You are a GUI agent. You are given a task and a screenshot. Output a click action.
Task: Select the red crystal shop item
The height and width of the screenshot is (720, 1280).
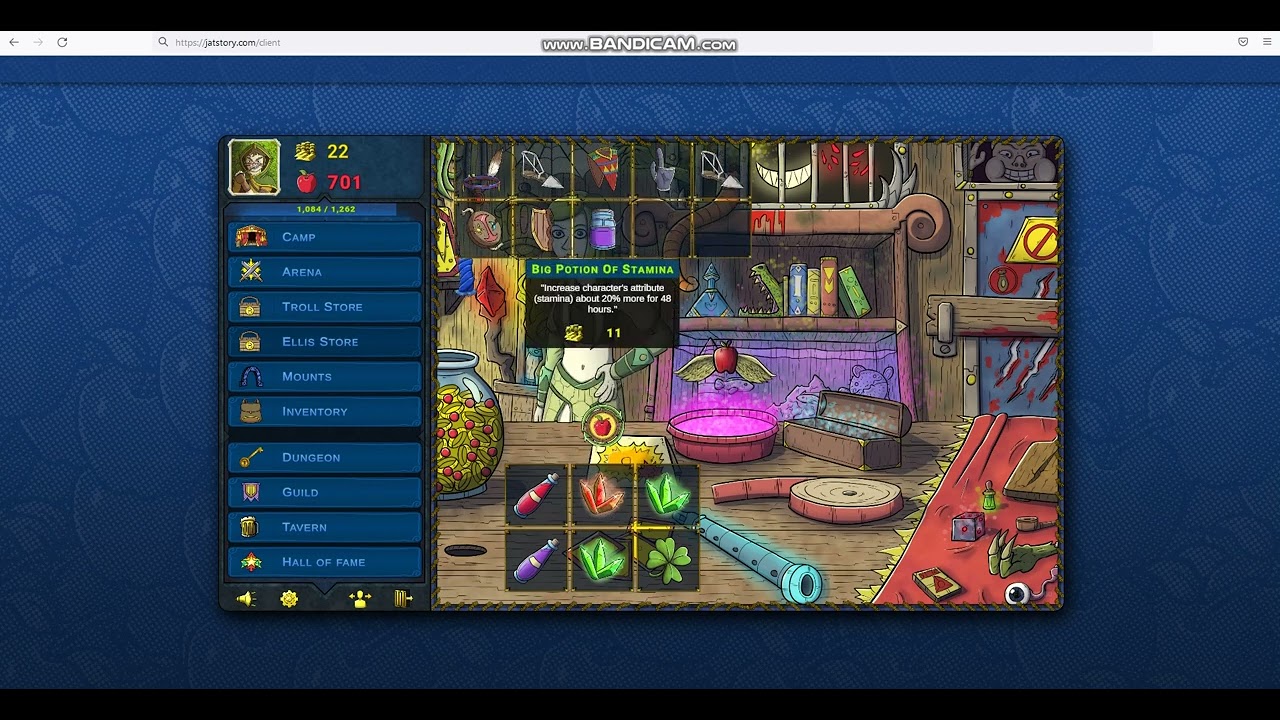[601, 496]
